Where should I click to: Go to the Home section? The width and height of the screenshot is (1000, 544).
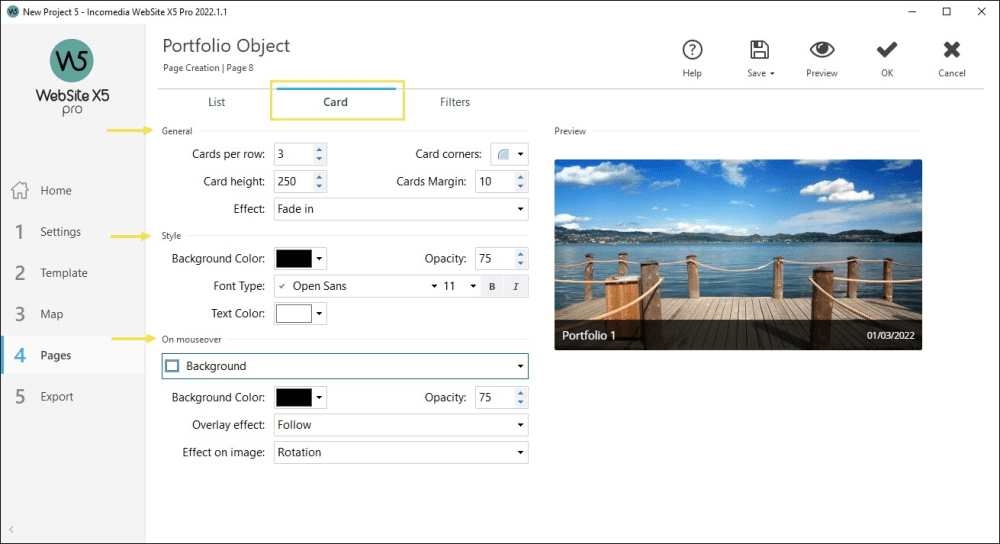pyautogui.click(x=55, y=191)
